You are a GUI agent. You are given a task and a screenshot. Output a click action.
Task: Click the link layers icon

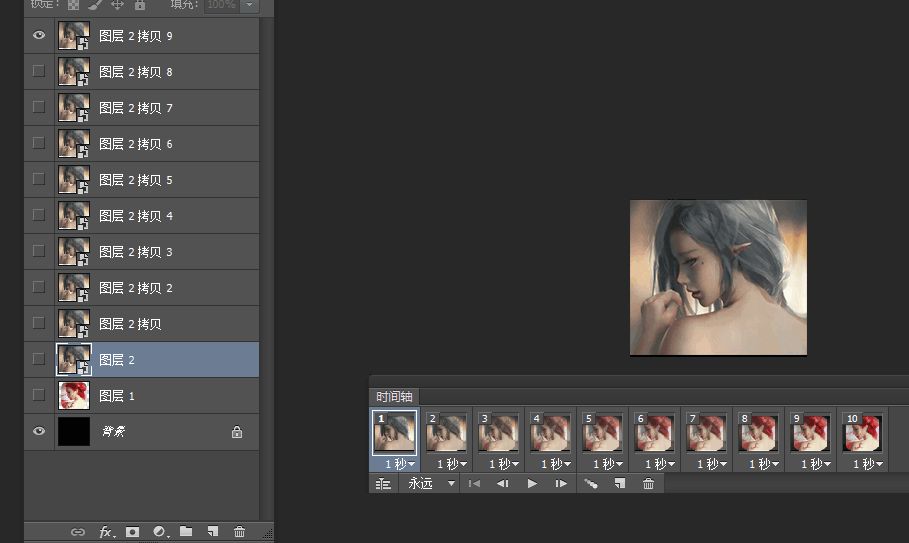click(x=78, y=531)
